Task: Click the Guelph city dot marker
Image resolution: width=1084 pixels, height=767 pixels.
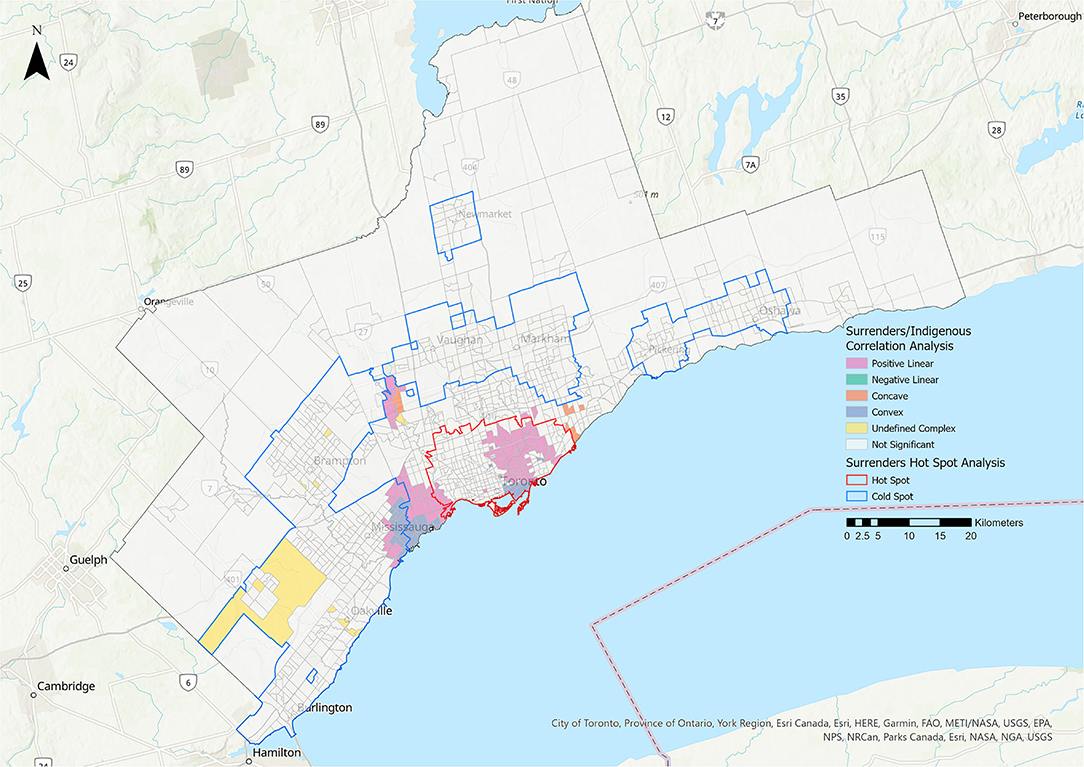Action: [66, 569]
